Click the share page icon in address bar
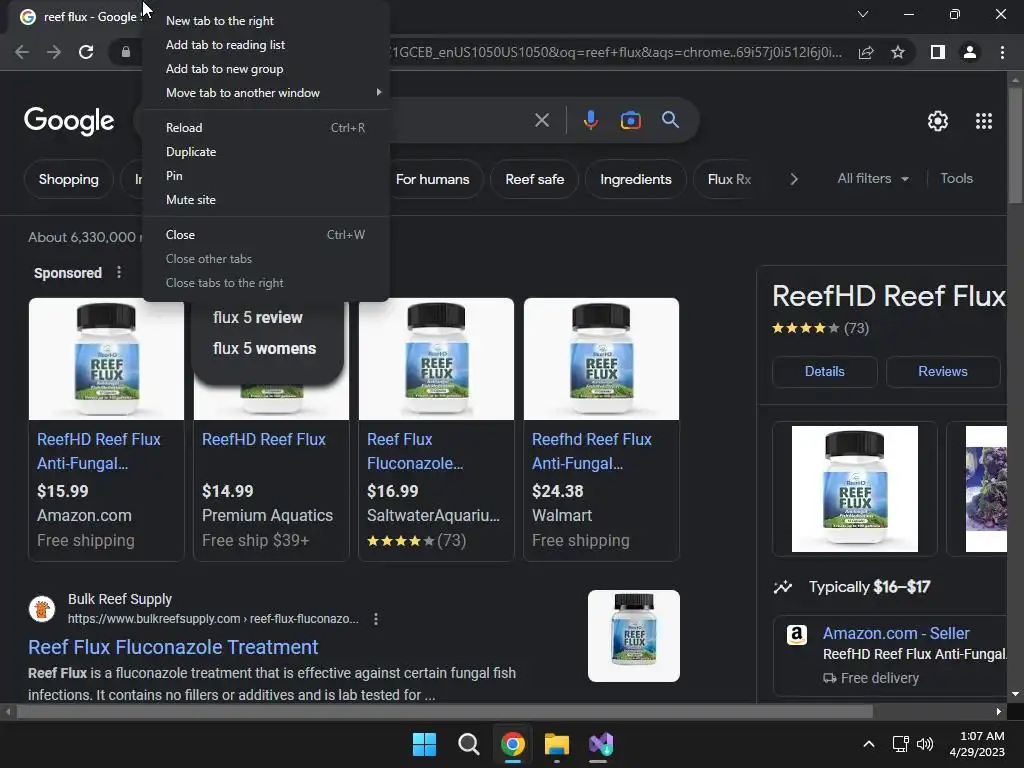This screenshot has height=768, width=1024. point(866,52)
